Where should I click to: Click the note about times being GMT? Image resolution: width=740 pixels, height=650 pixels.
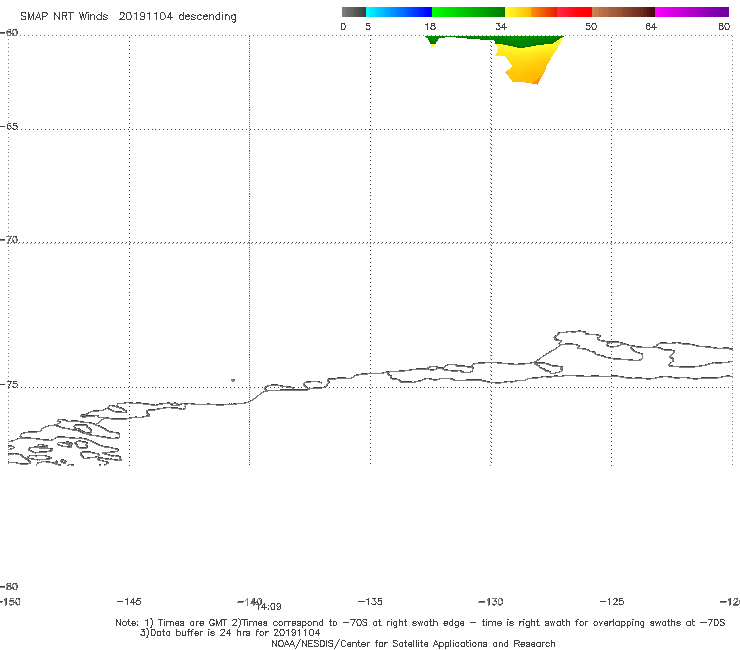tap(420, 623)
